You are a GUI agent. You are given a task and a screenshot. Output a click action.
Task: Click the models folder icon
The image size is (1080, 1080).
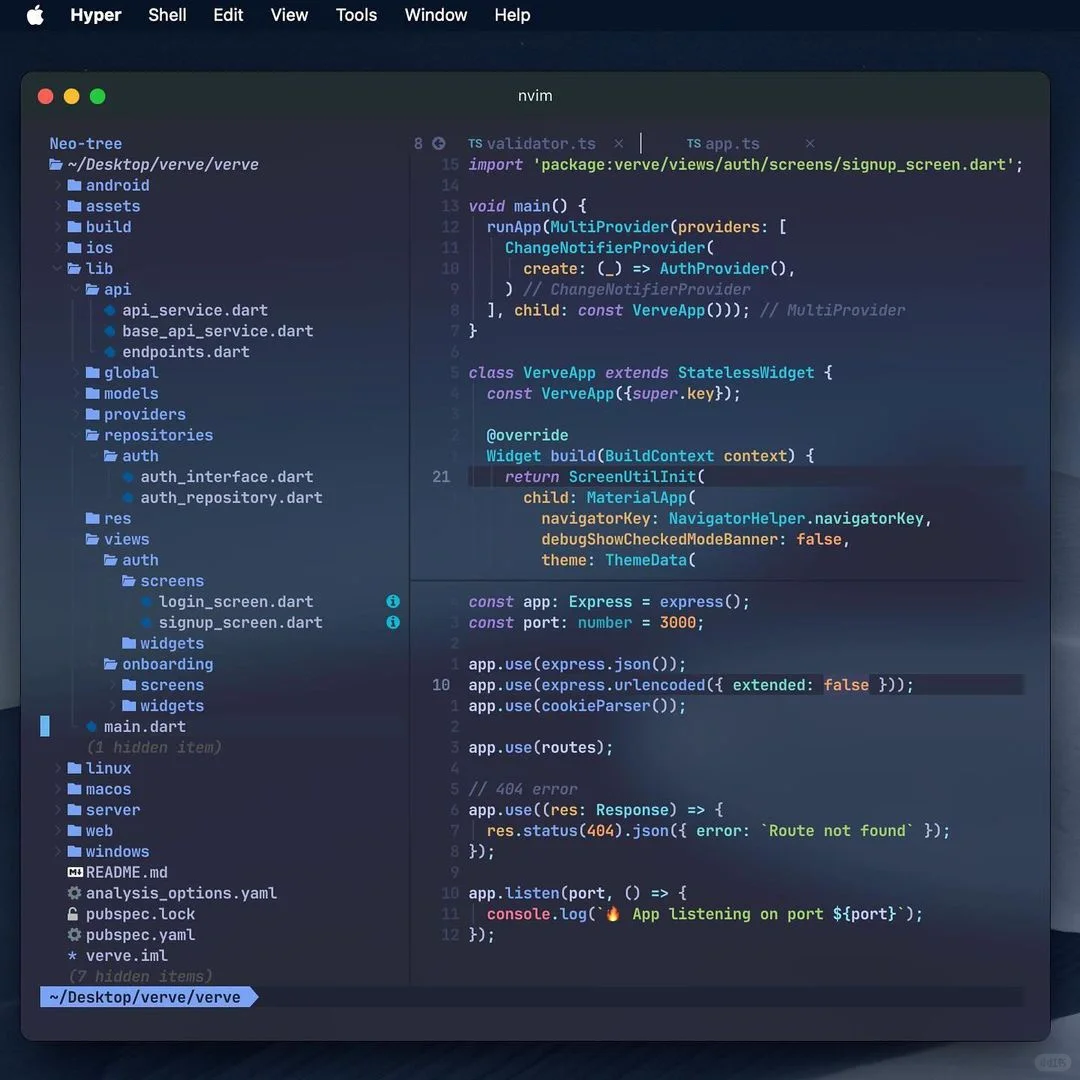coord(92,393)
